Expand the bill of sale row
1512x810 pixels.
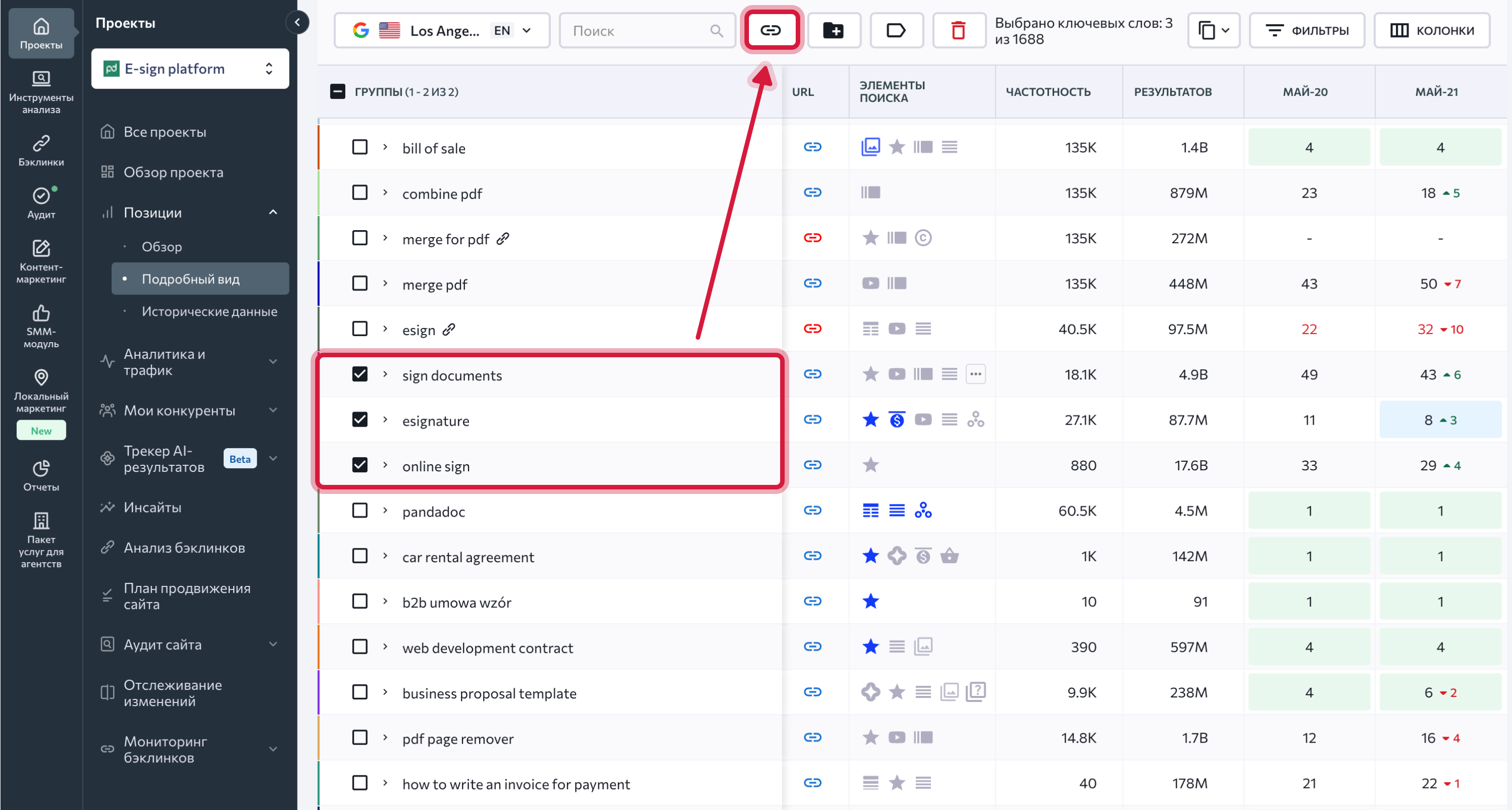point(385,147)
